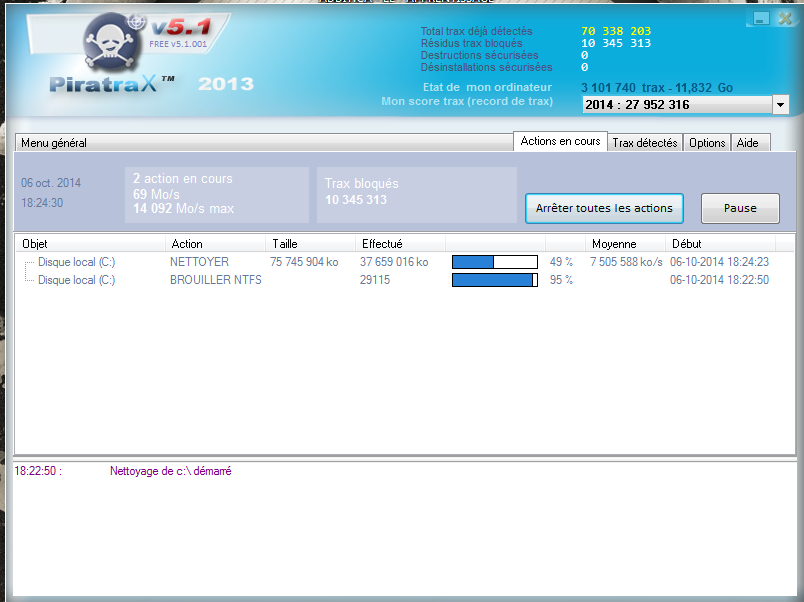Click the log timestamp 18:22:50 :

38,471
